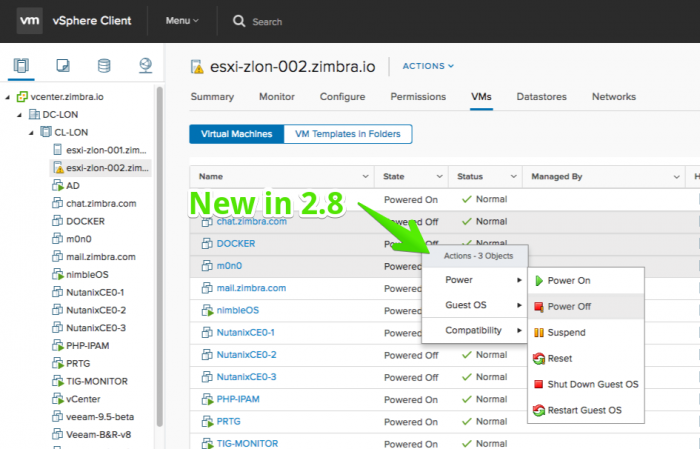Open the NutanixCE0-3 VM link
The height and width of the screenshot is (449, 700).
tap(246, 377)
